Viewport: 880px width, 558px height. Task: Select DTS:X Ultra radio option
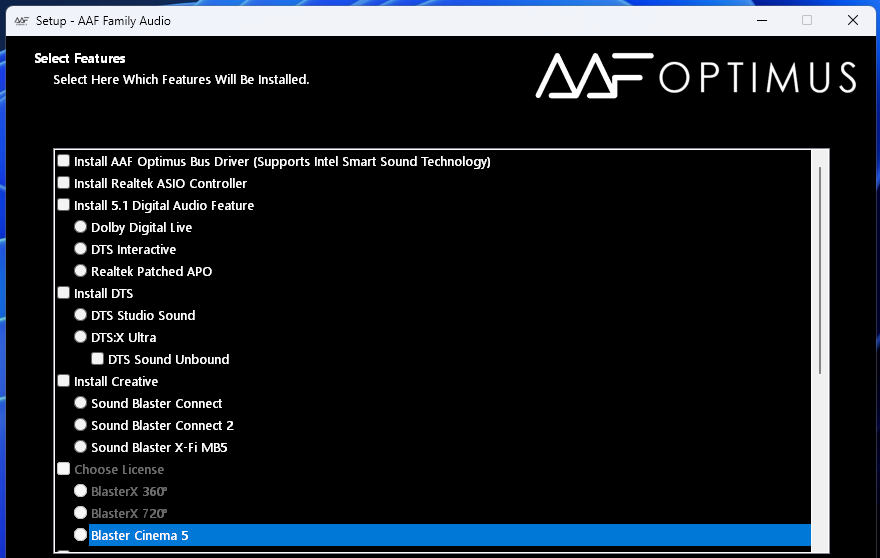point(80,337)
